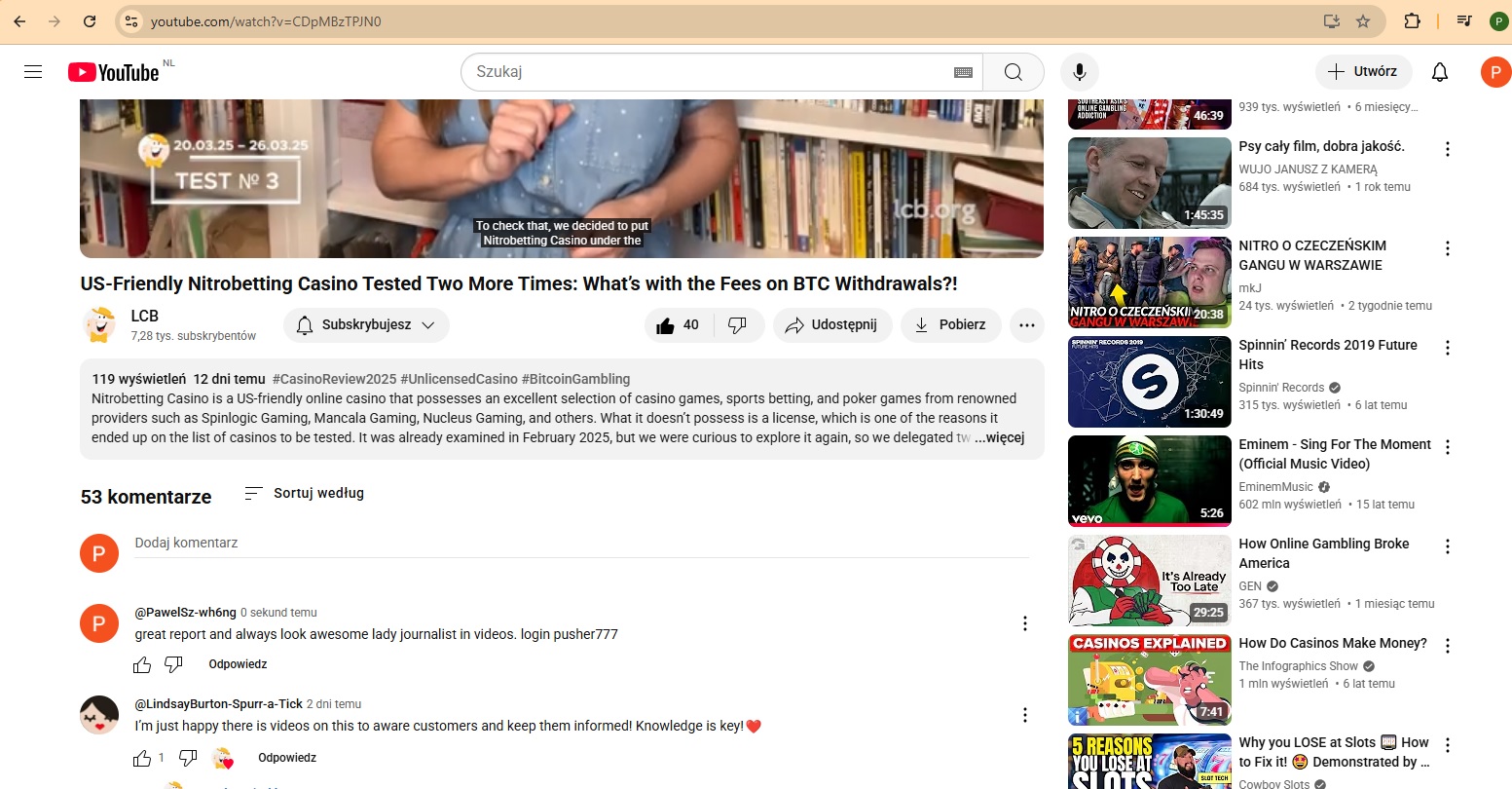Screen dimensions: 1512x789
Task: Open browser extensions puzzle icon
Action: [1412, 21]
